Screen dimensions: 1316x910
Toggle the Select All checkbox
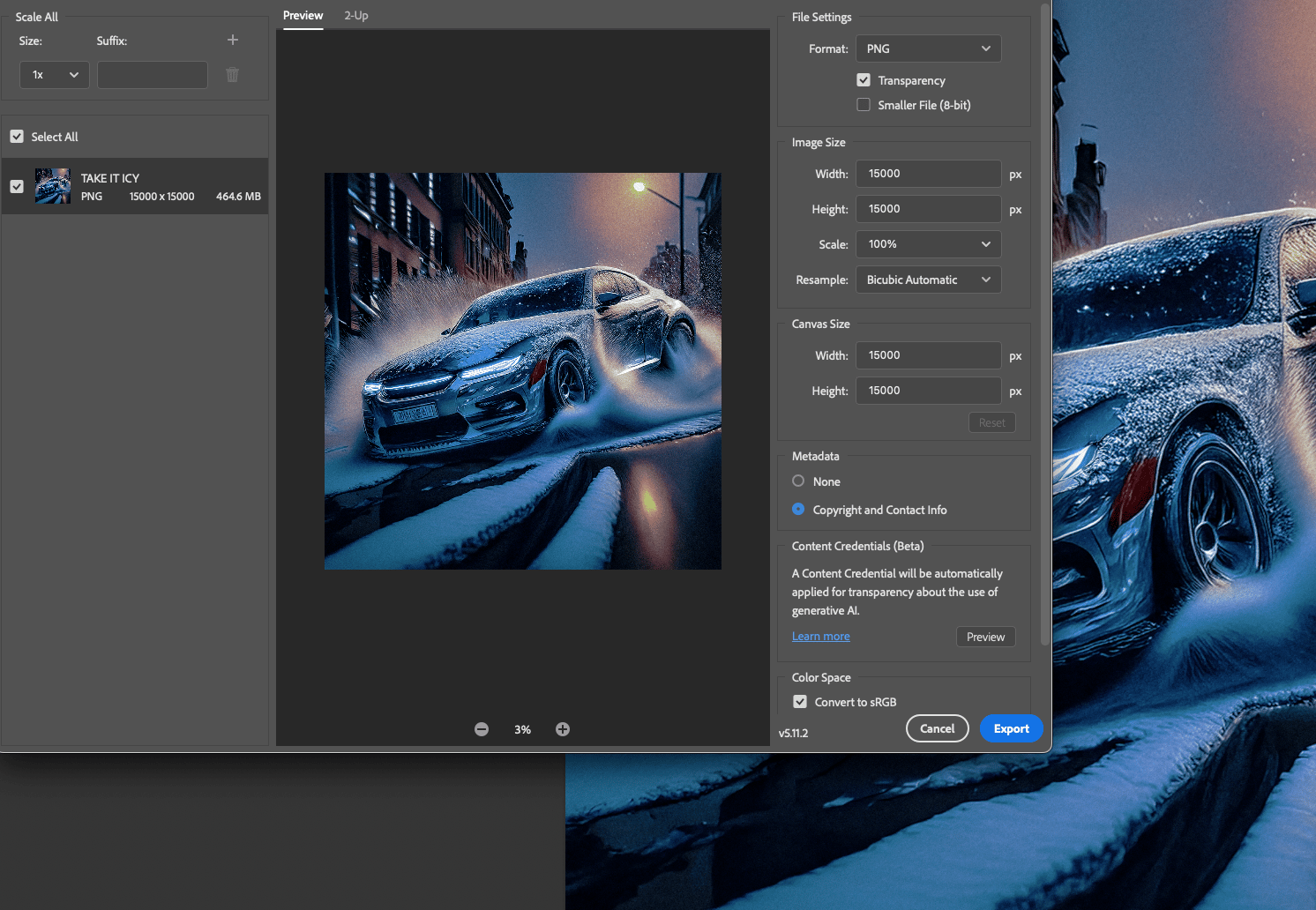pyautogui.click(x=17, y=137)
